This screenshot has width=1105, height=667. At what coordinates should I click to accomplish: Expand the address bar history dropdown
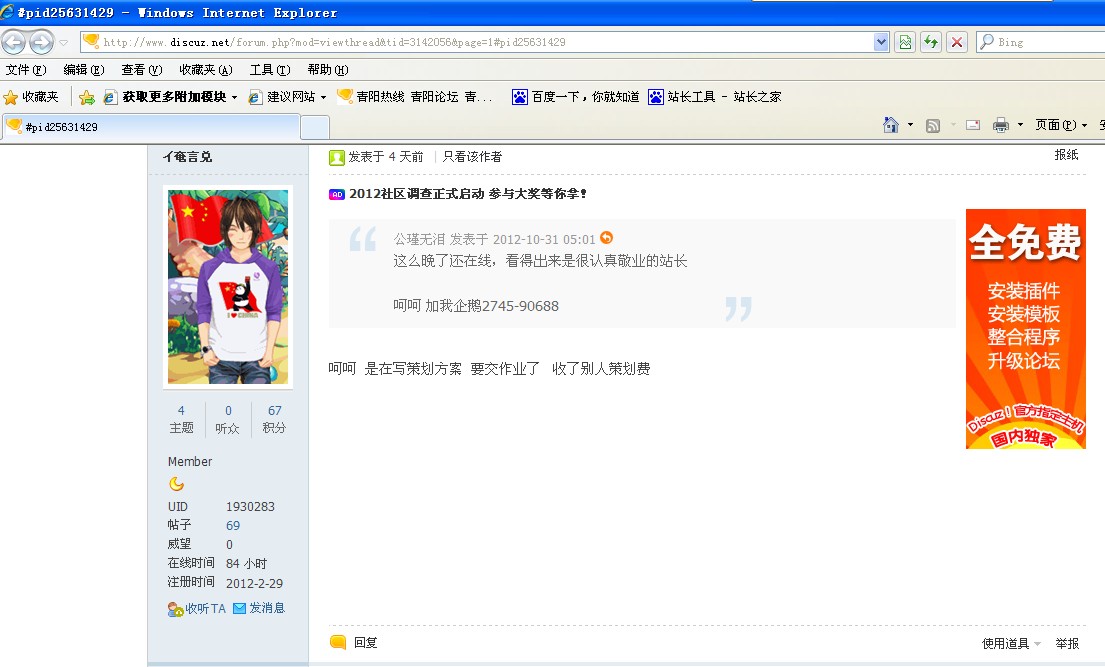click(881, 42)
